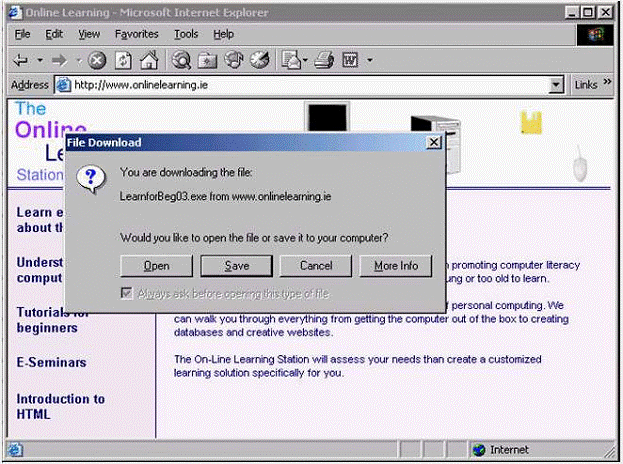Open the Tools menu

(x=187, y=34)
